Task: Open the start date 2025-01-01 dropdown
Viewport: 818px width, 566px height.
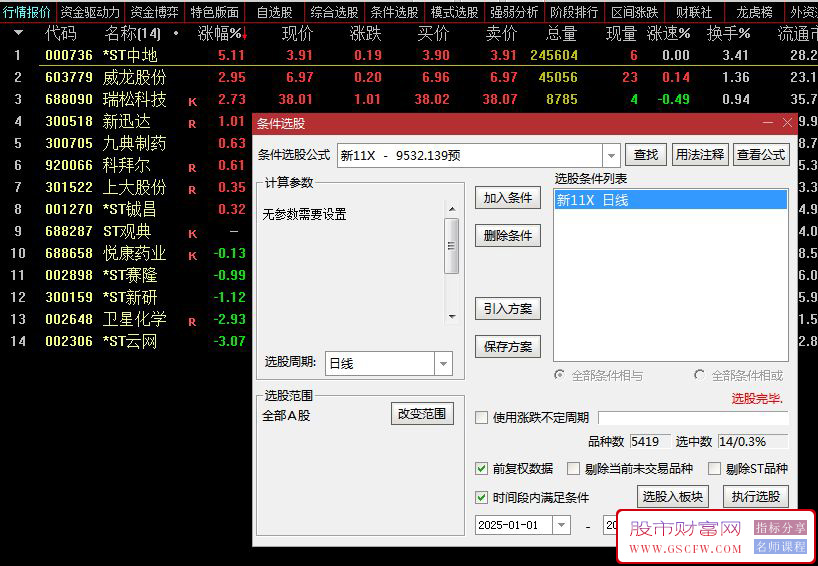Action: point(561,525)
